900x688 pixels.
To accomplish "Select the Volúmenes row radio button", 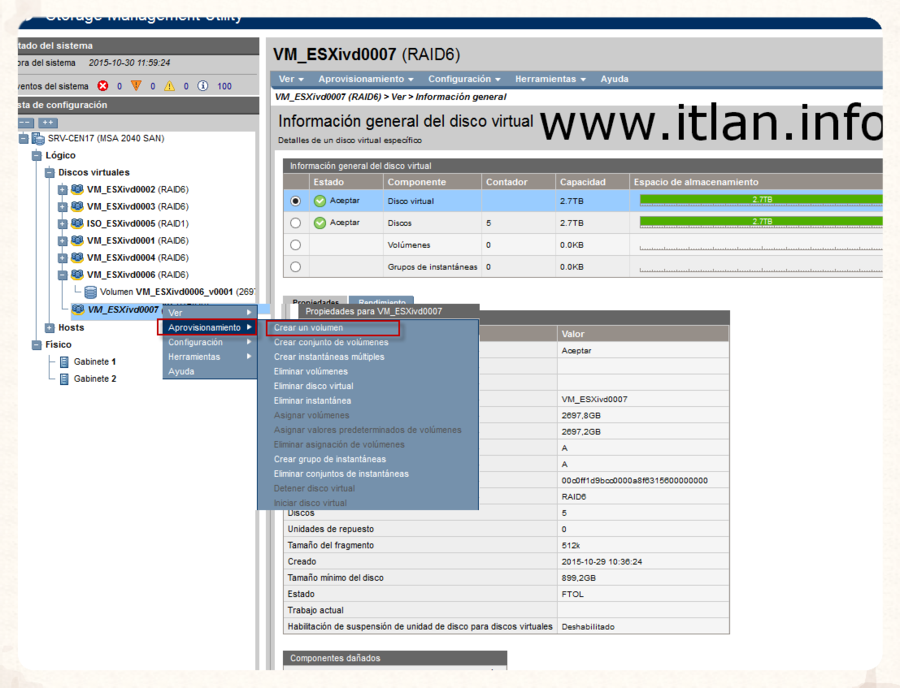I will coord(295,245).
